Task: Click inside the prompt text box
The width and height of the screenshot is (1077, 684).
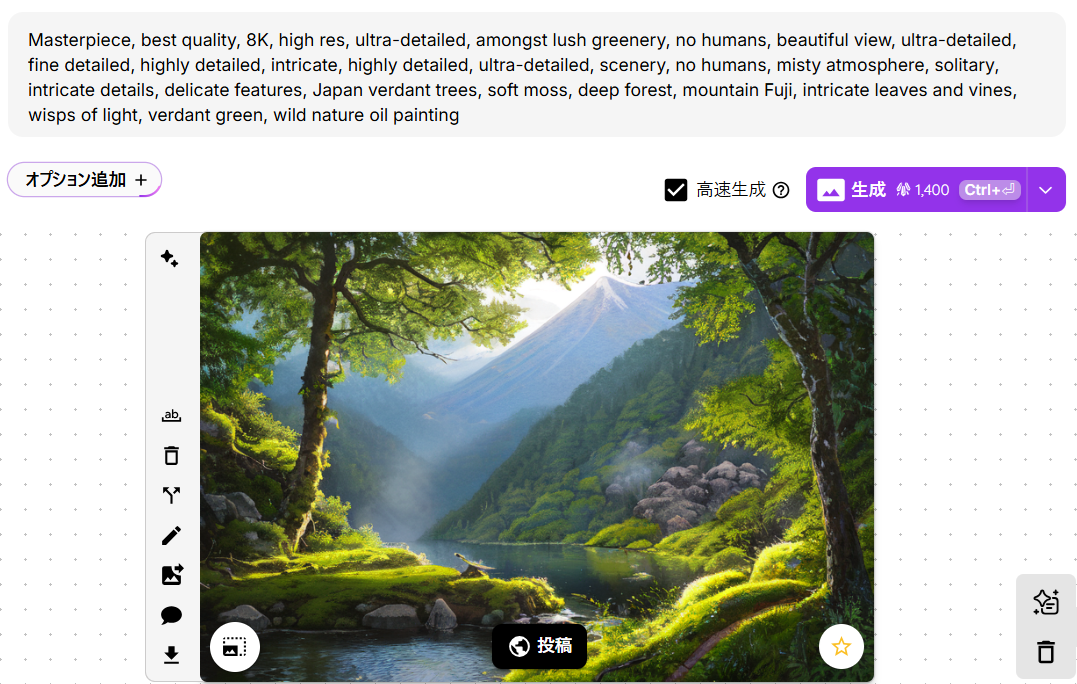Action: pos(537,75)
